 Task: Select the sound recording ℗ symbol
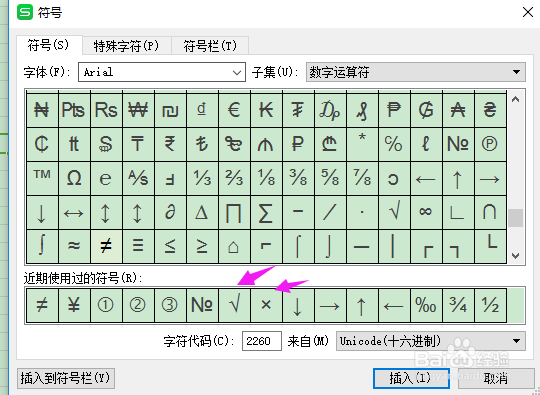(x=490, y=144)
